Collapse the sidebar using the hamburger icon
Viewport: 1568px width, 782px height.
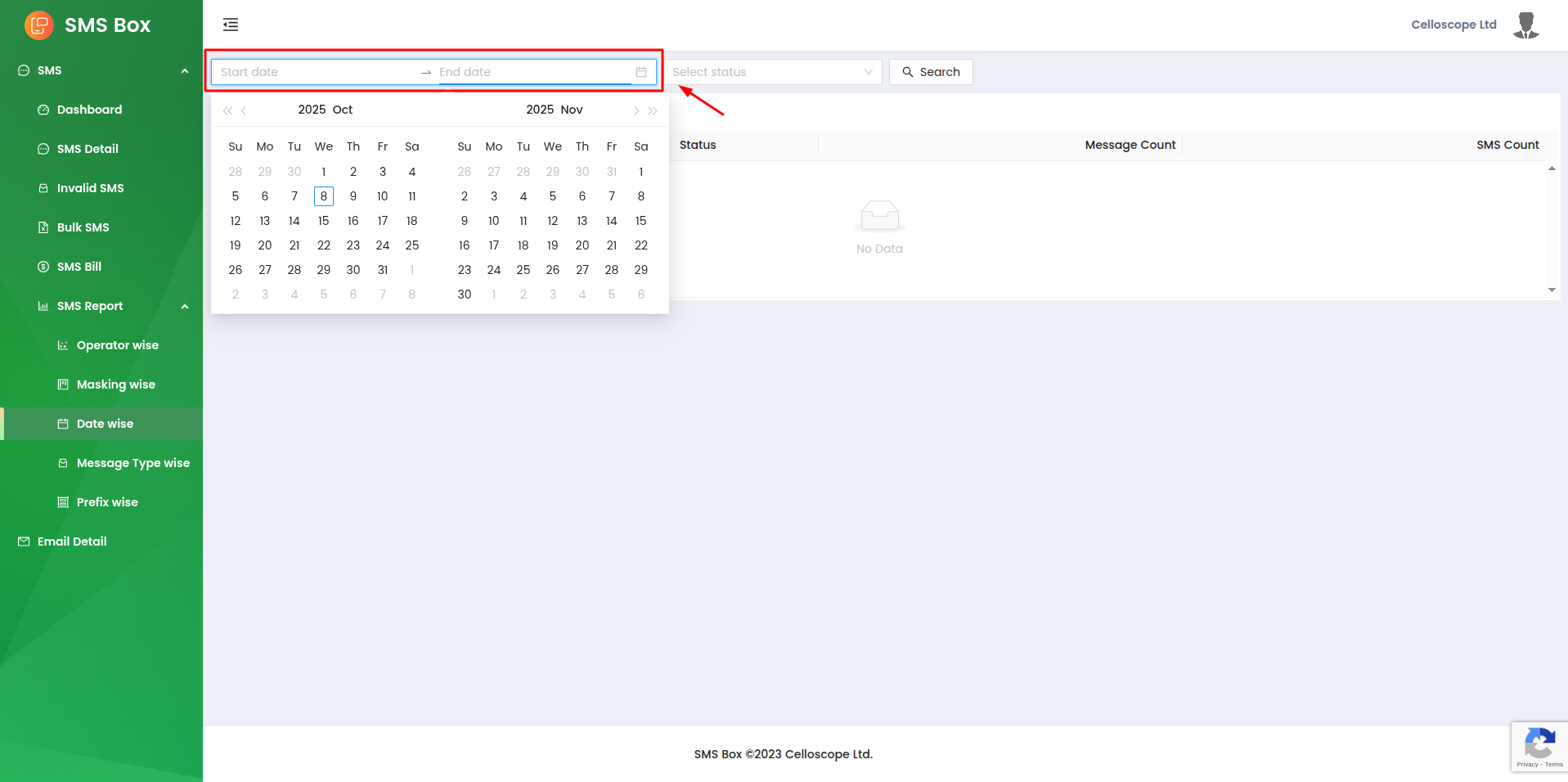pos(231,25)
